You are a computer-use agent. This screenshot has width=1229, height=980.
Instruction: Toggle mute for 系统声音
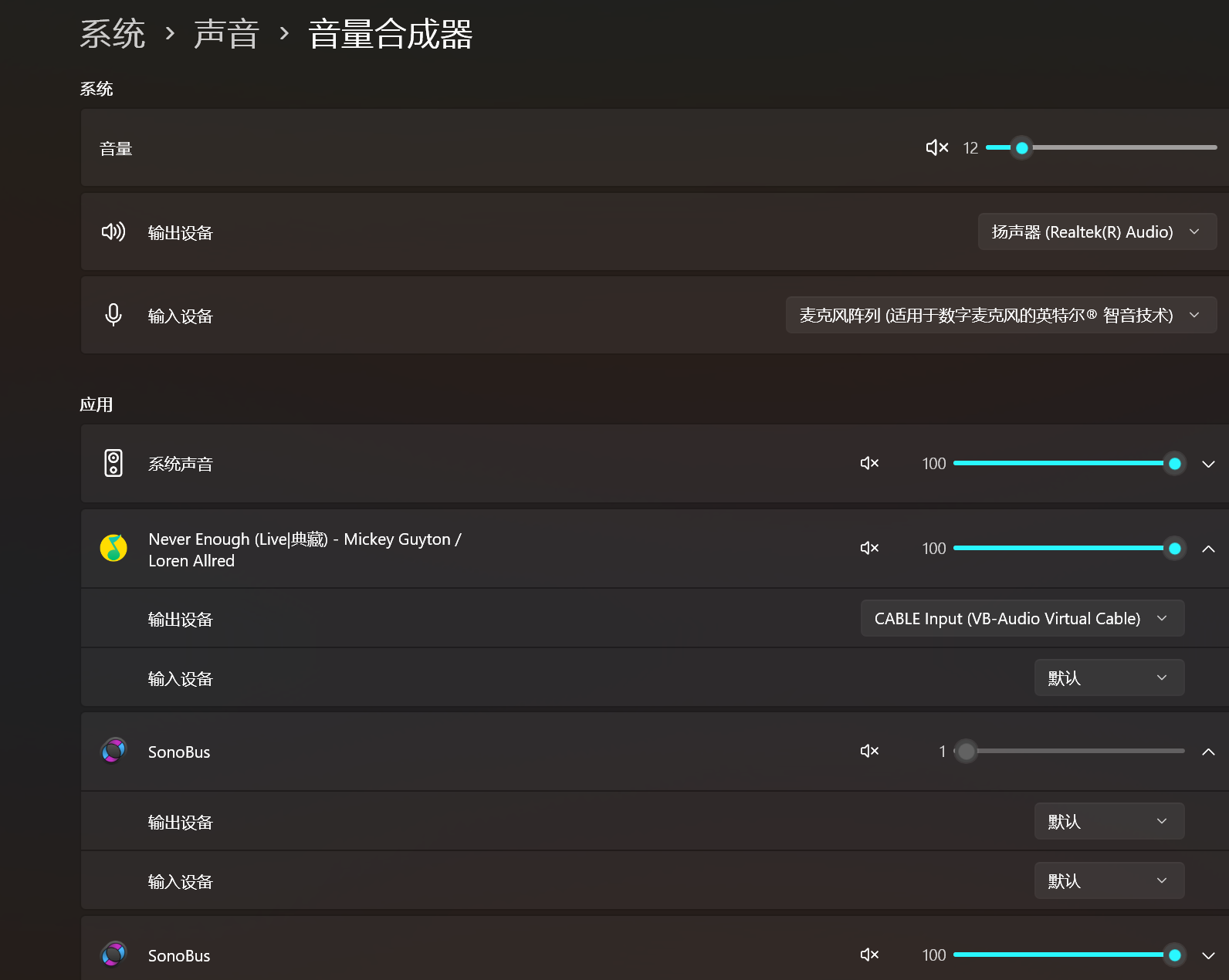(x=869, y=463)
